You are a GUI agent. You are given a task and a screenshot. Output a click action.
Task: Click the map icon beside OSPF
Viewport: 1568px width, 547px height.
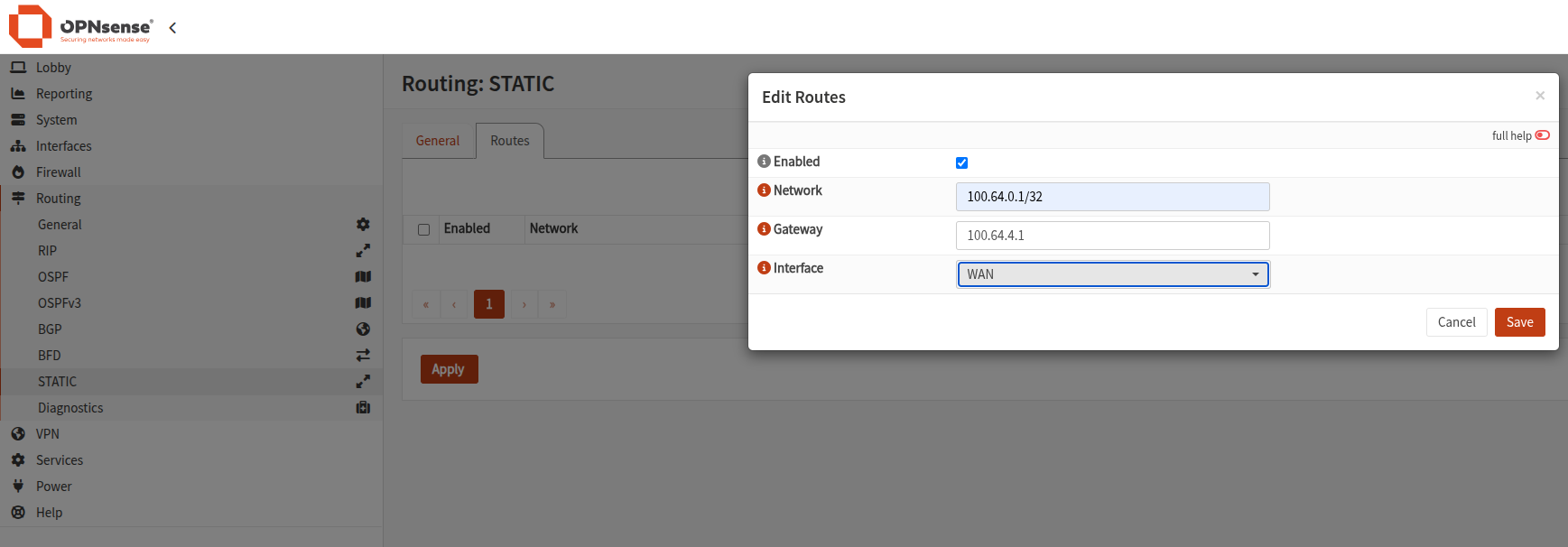click(363, 276)
